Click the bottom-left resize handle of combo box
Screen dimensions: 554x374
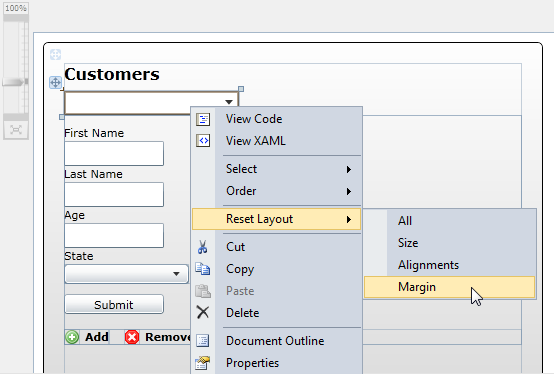[x=62, y=117]
